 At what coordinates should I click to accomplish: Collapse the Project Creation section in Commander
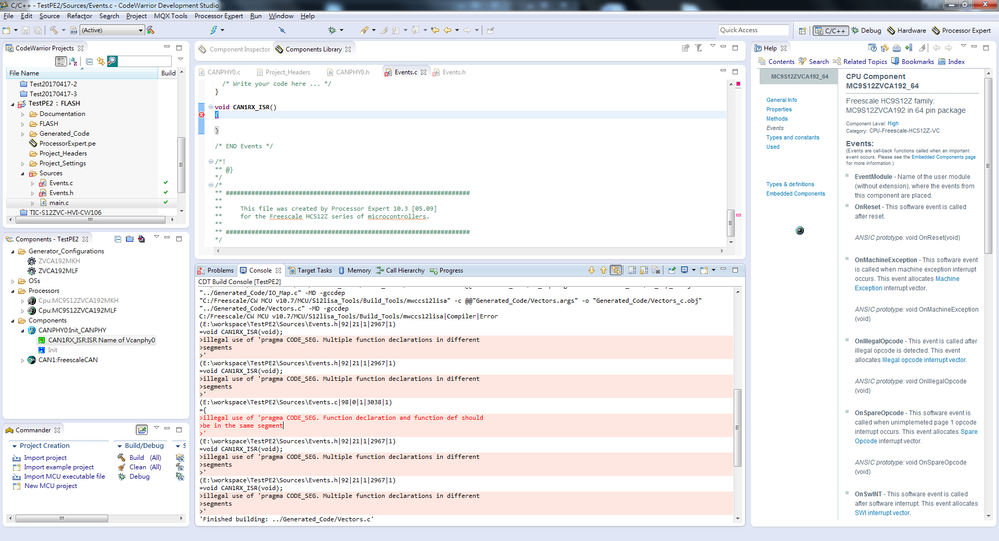tap(15, 446)
